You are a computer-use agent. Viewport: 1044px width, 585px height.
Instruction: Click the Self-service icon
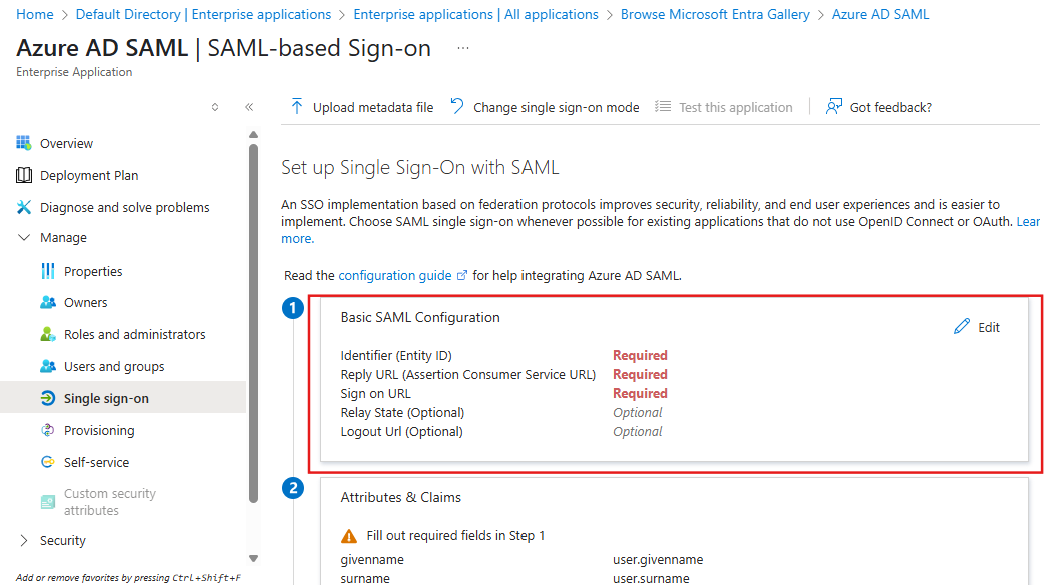(x=47, y=462)
